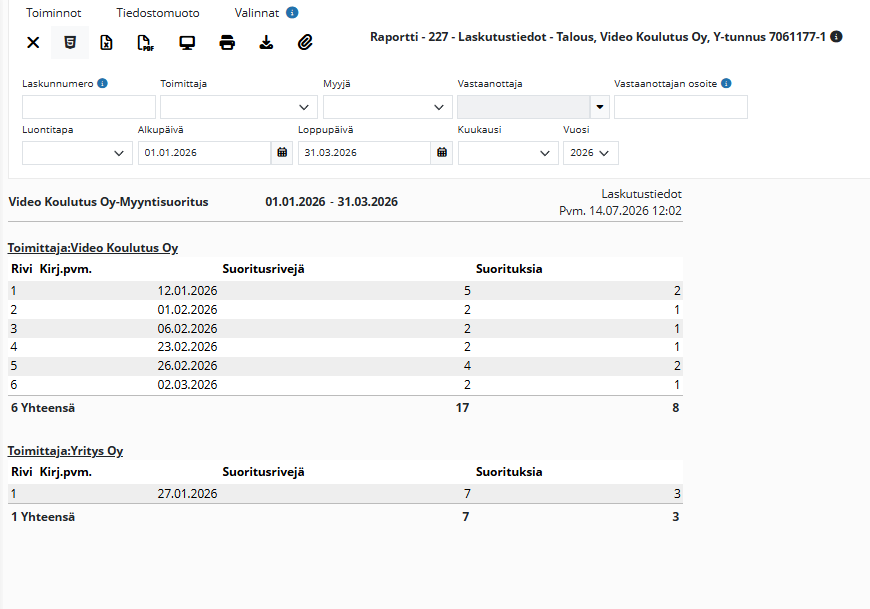Click the Laskunnumero input field

tap(89, 107)
